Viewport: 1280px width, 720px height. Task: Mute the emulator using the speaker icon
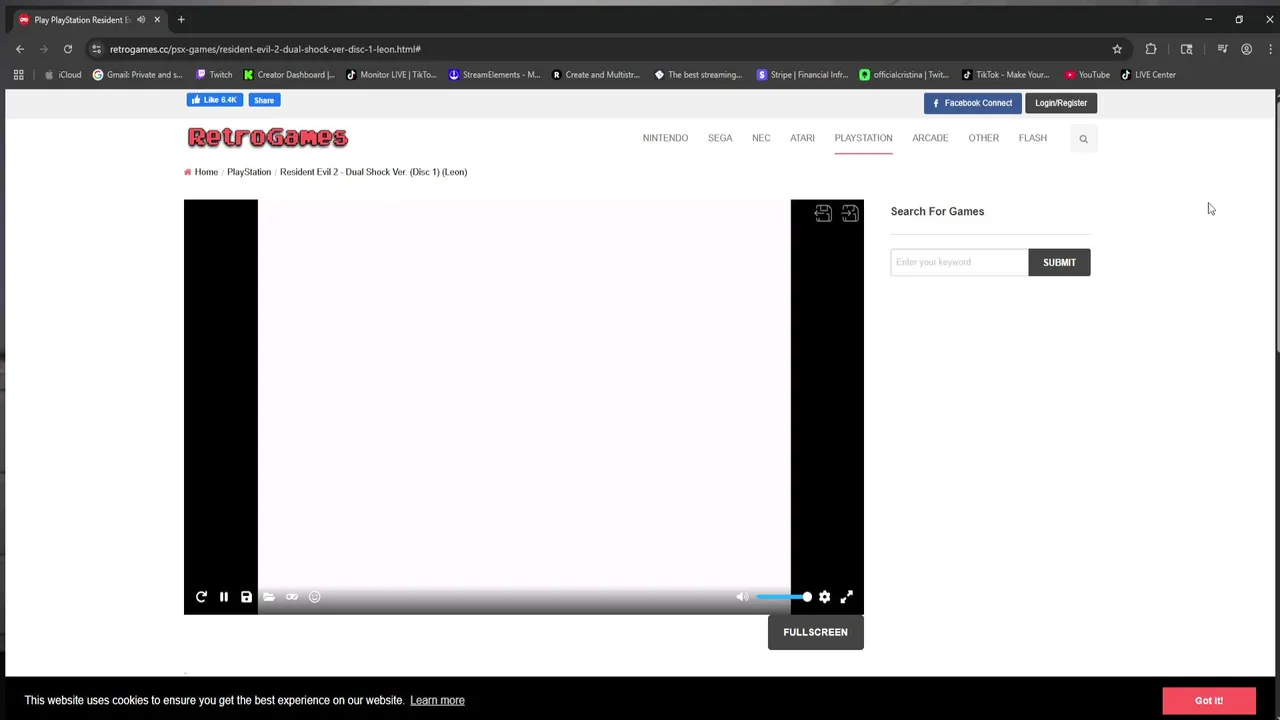(742, 597)
